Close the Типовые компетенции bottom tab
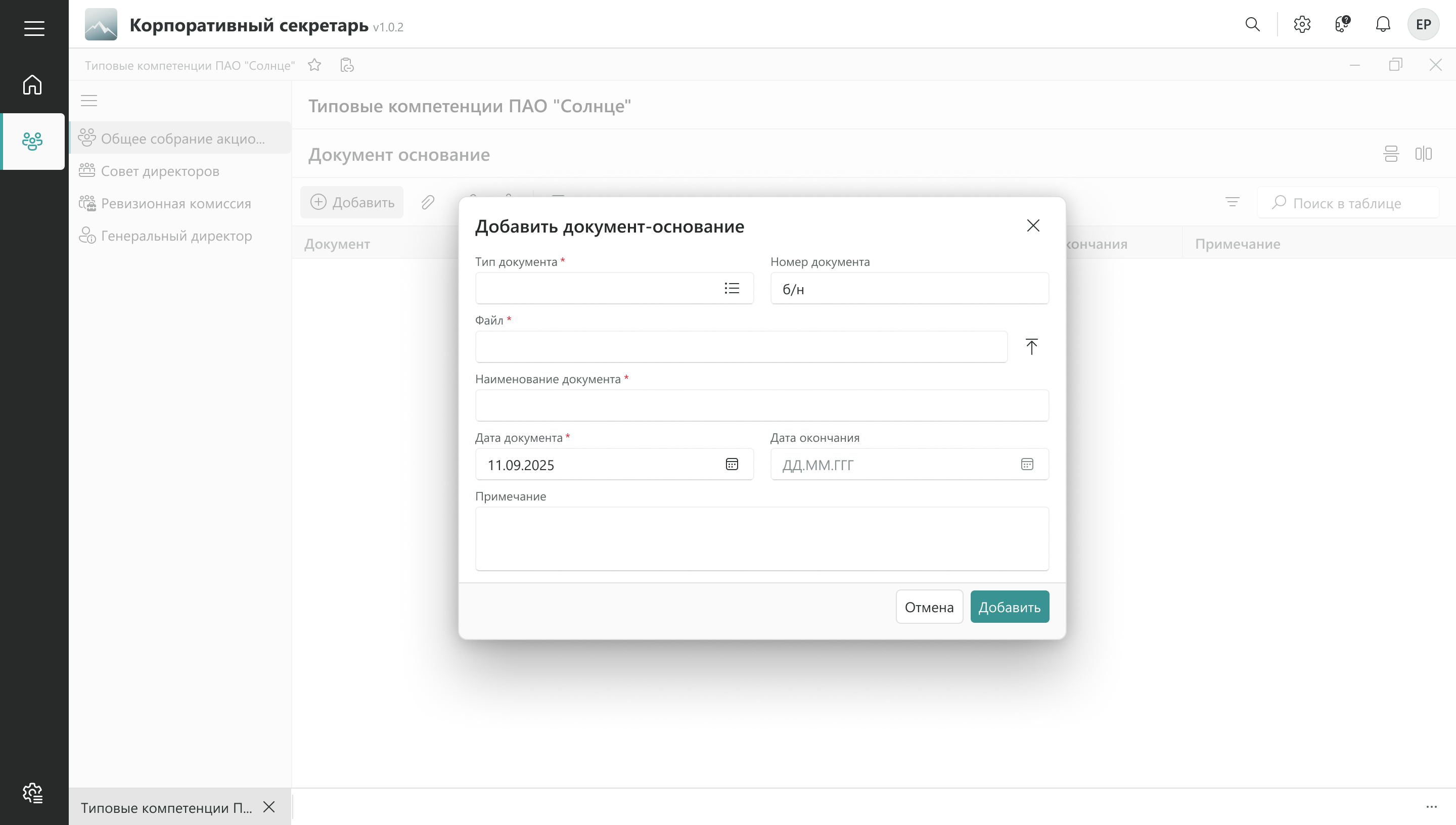 (269, 807)
